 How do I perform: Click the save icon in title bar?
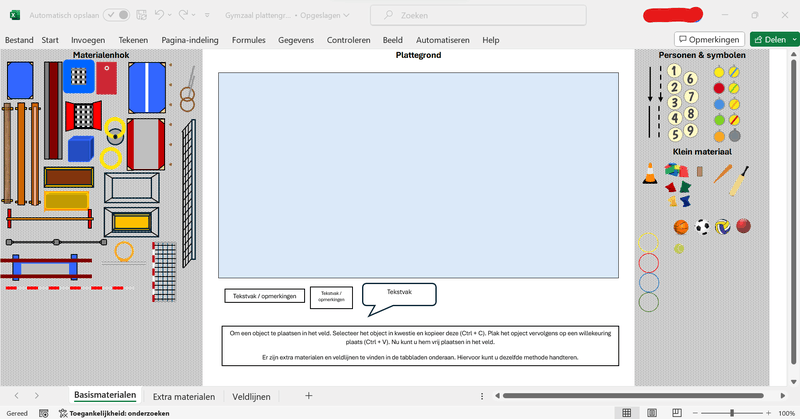click(x=142, y=15)
